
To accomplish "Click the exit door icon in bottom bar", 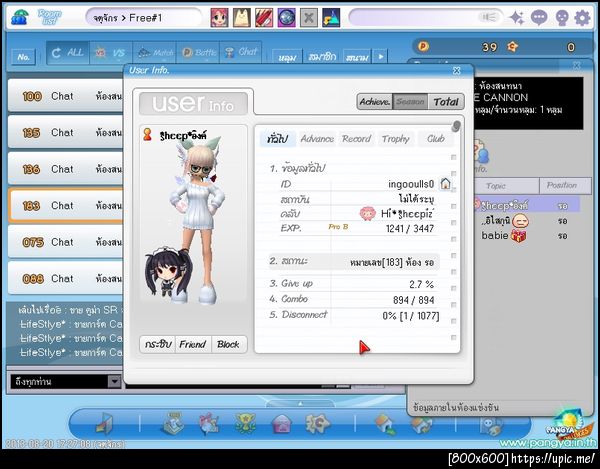I will (x=104, y=424).
